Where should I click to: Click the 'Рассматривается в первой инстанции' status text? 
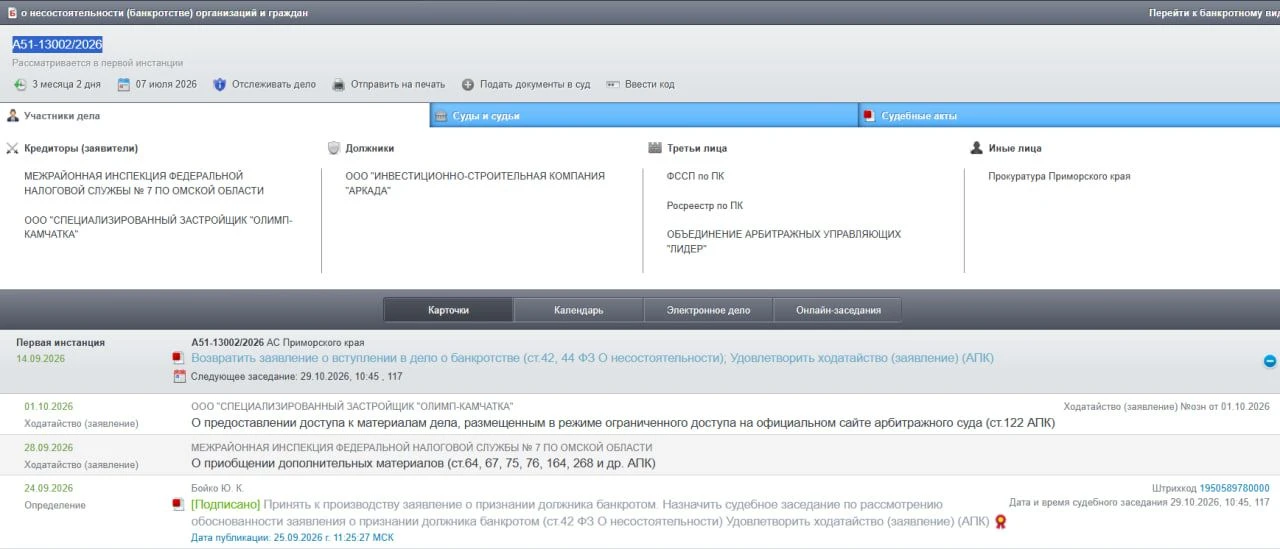[x=98, y=63]
